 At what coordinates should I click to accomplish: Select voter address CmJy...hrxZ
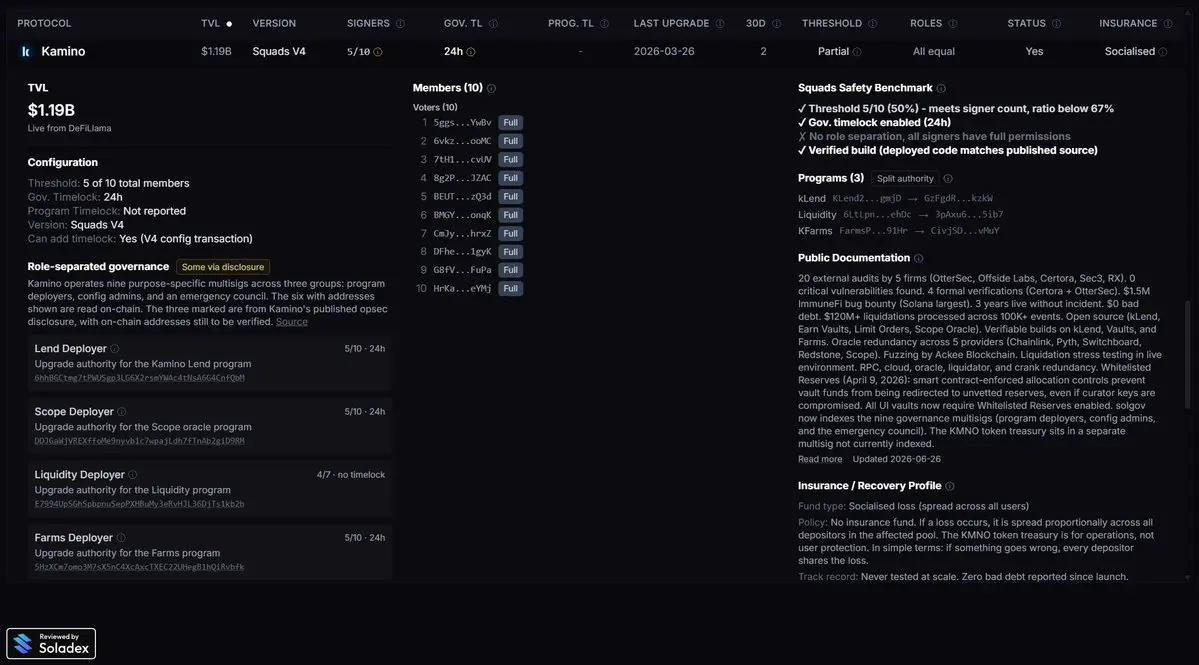(x=462, y=234)
